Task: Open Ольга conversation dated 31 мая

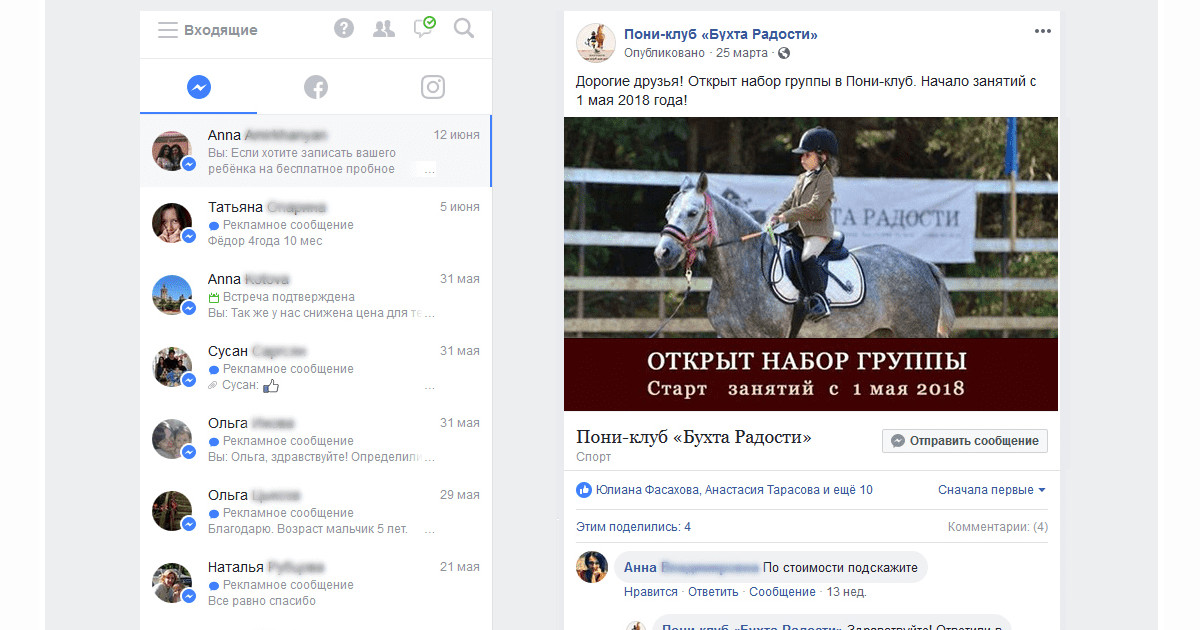Action: pyautogui.click(x=316, y=439)
